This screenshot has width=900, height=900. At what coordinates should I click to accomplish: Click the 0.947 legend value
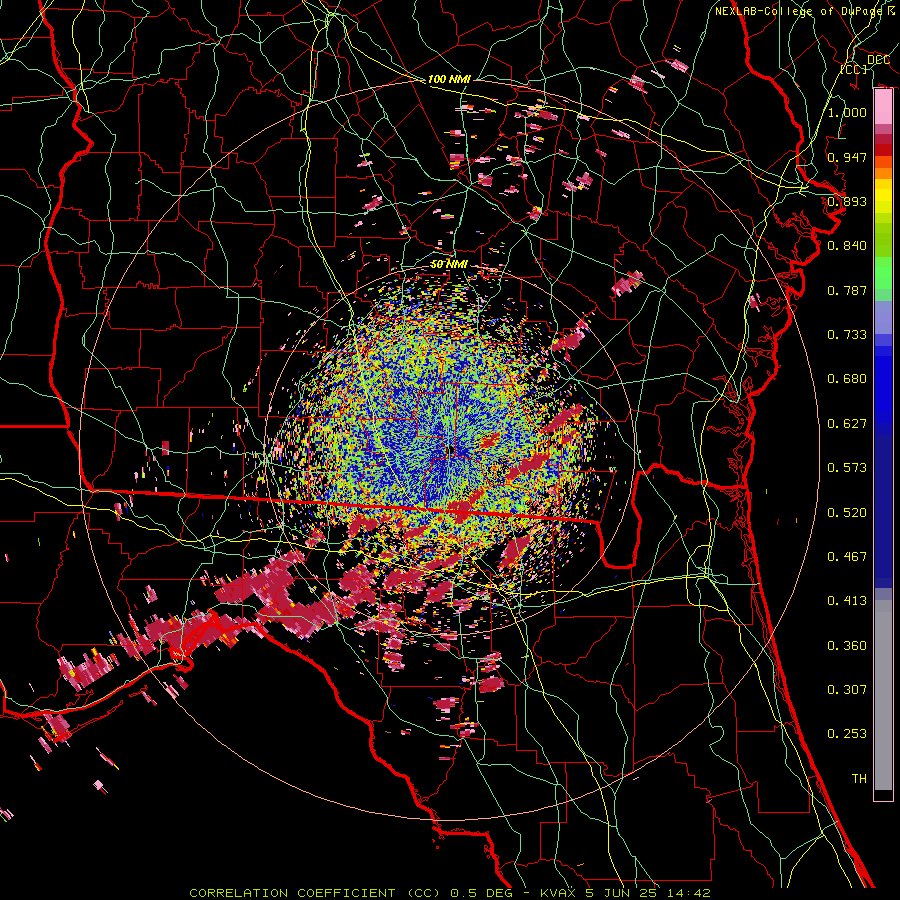847,157
